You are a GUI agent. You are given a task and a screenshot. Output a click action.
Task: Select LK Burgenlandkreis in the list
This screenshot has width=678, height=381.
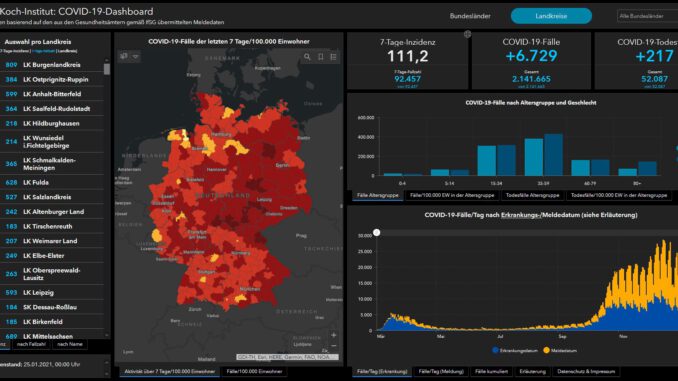click(52, 65)
